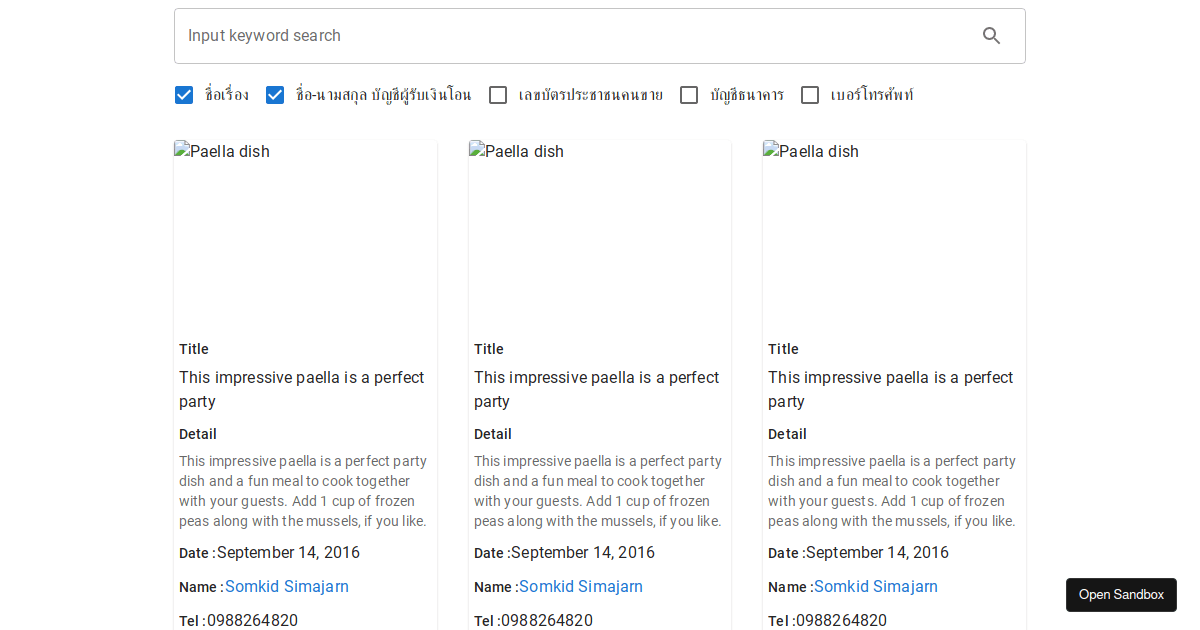
Task: Open Somkid Simajarn link in left card
Action: coord(287,587)
